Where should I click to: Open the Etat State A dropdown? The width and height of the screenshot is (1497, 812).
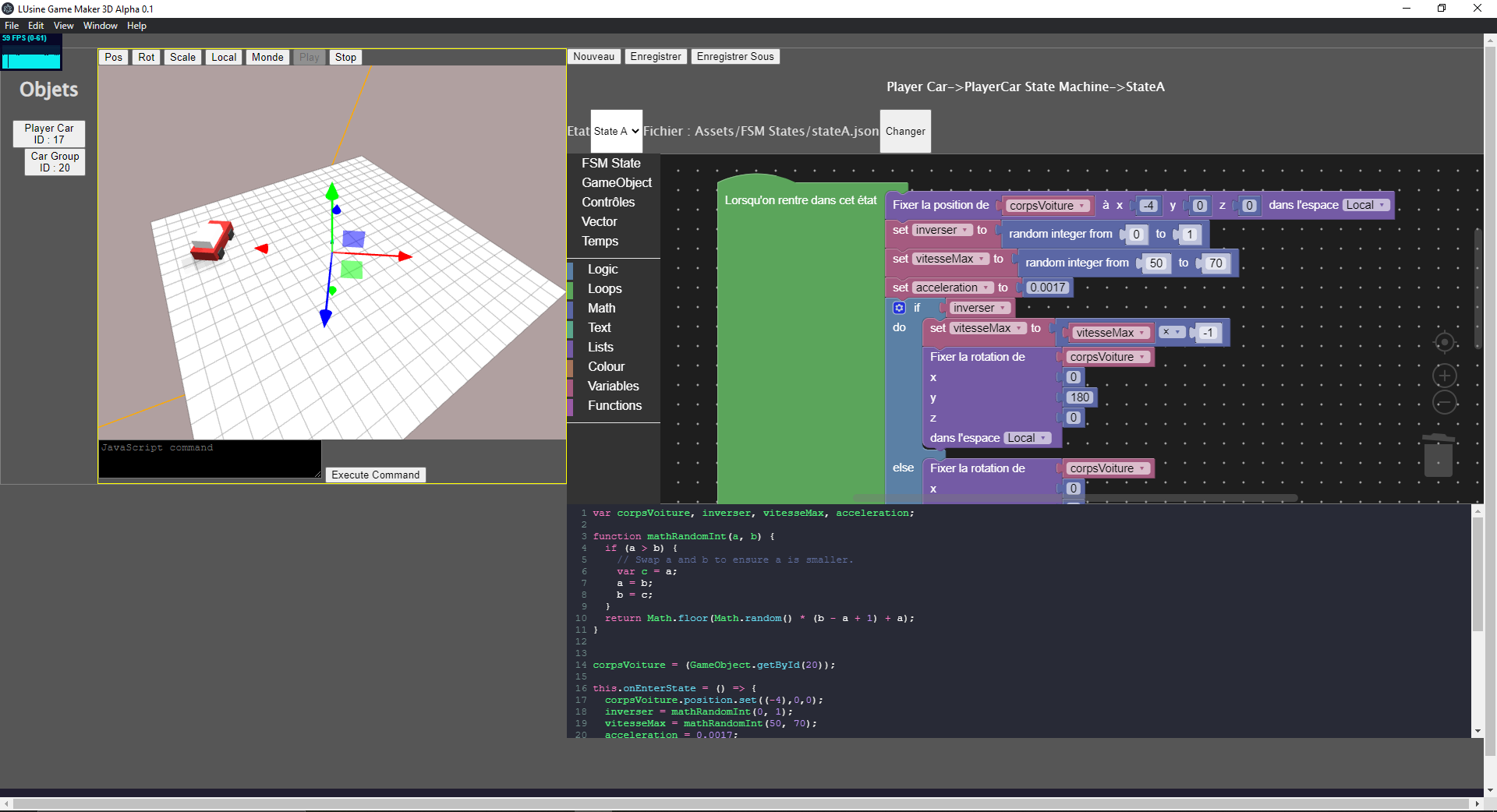pos(617,131)
